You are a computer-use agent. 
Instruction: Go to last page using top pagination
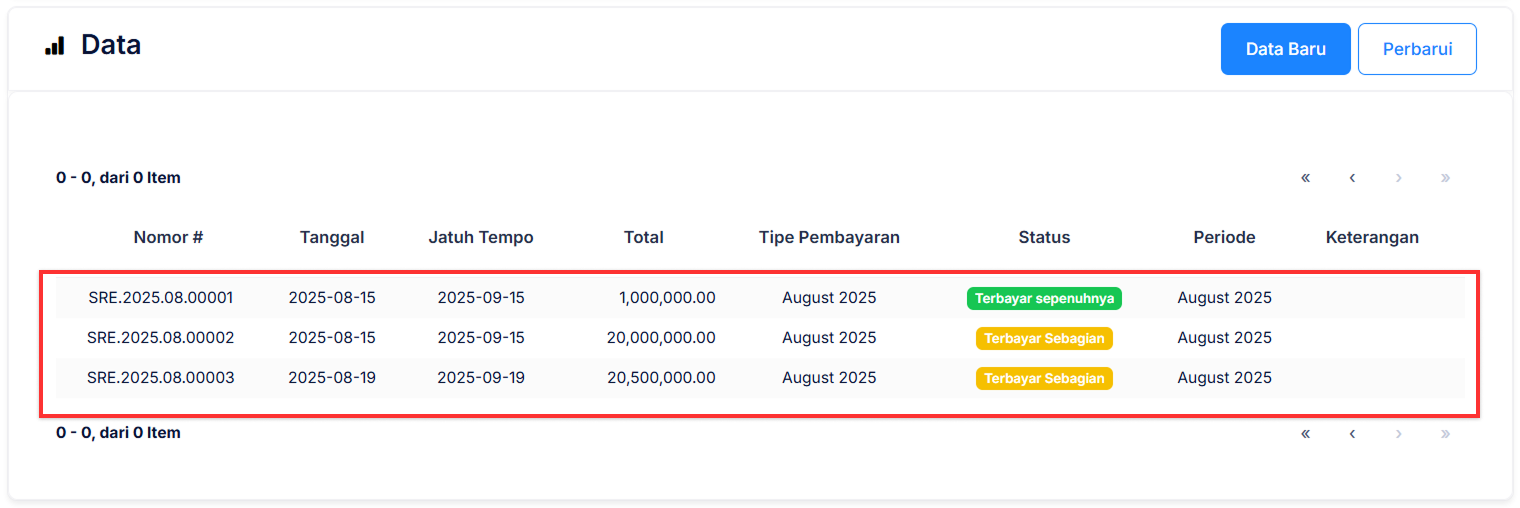coord(1445,178)
